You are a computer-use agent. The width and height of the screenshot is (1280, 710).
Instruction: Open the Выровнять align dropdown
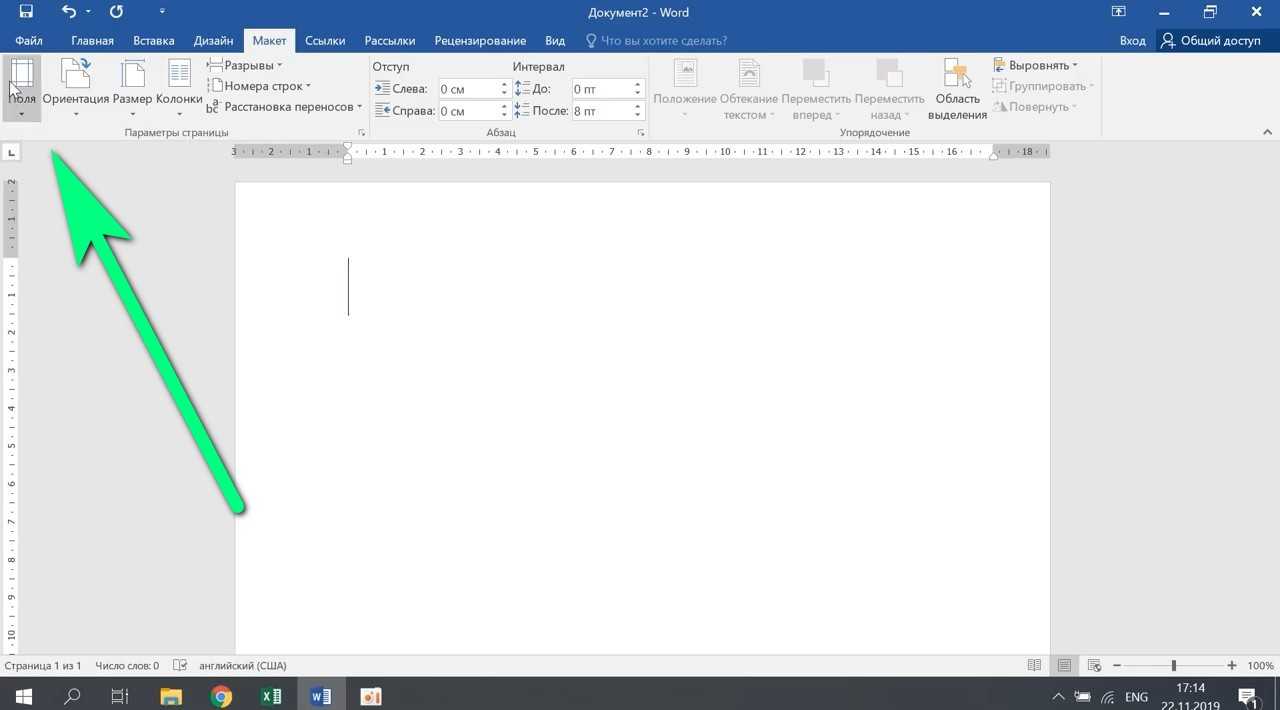point(1036,65)
